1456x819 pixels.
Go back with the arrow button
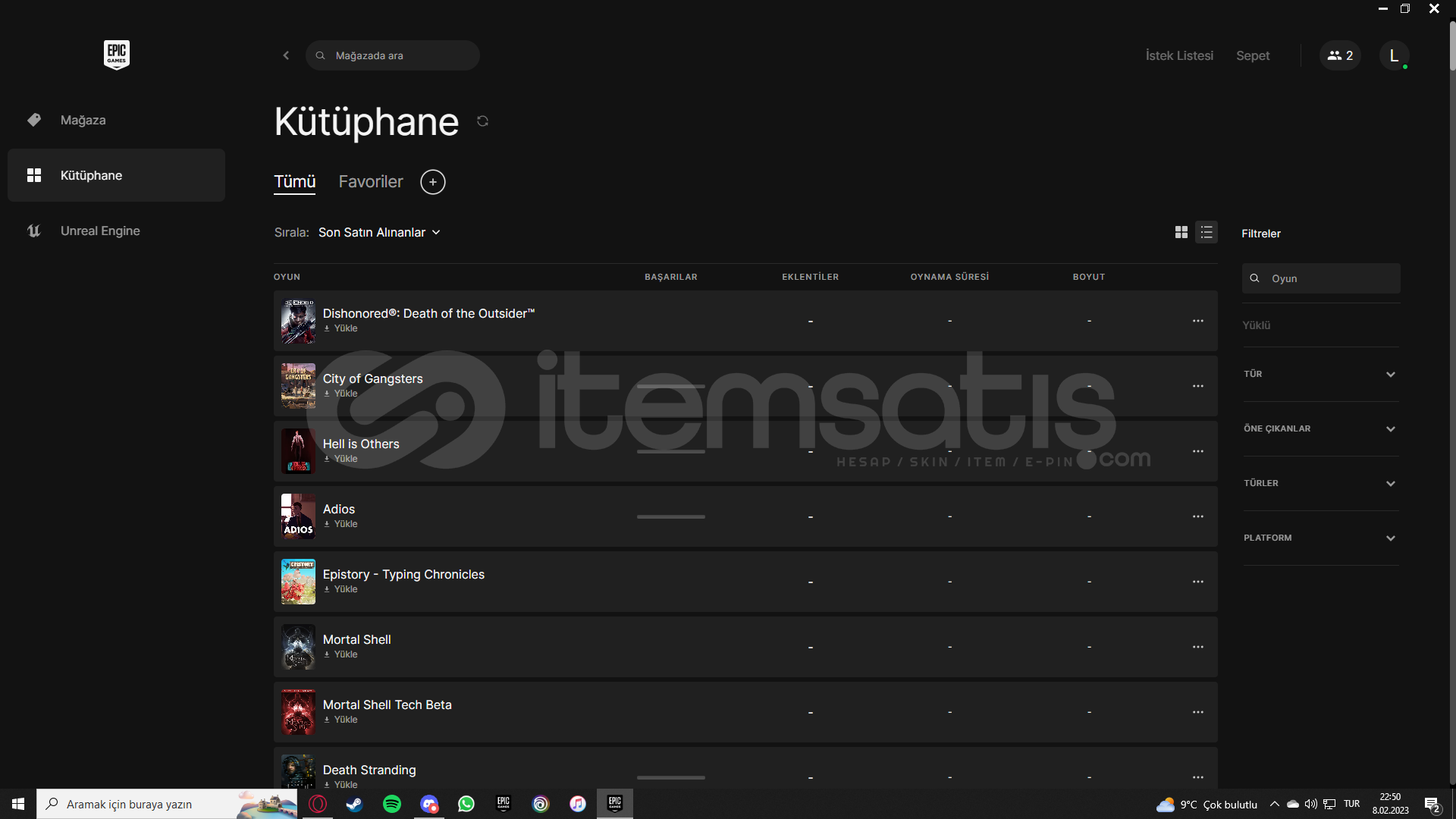286,55
